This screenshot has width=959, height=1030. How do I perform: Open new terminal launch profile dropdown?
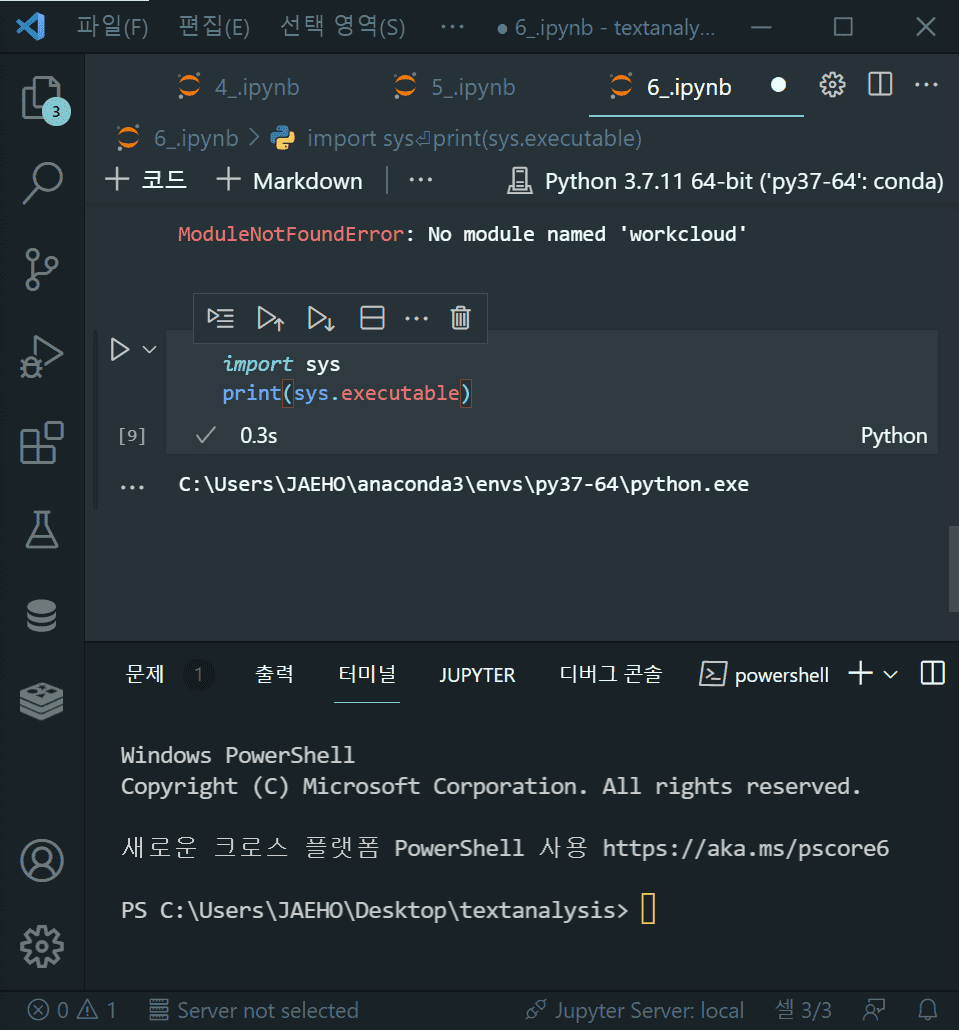click(890, 674)
